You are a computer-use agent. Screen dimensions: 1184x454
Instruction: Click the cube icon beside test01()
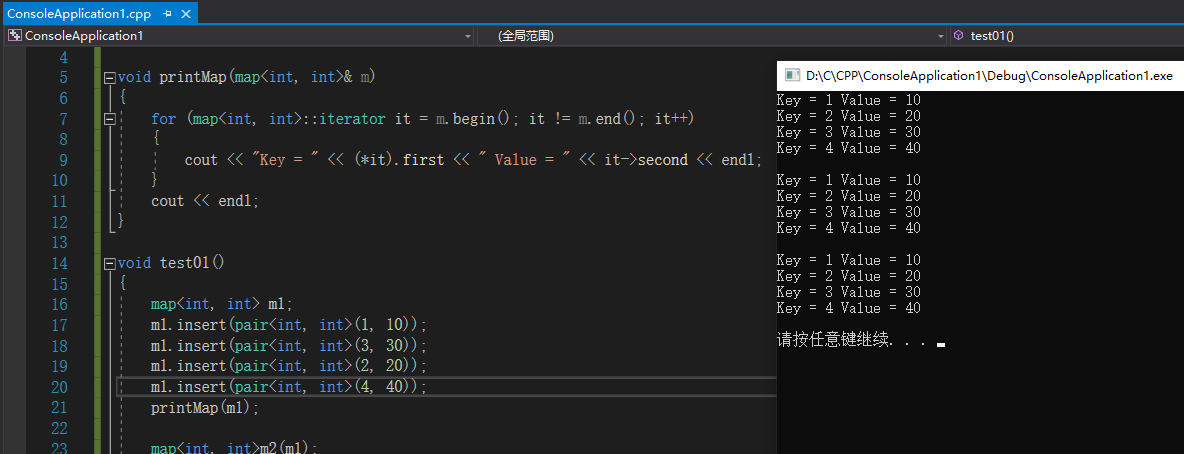[x=958, y=36]
